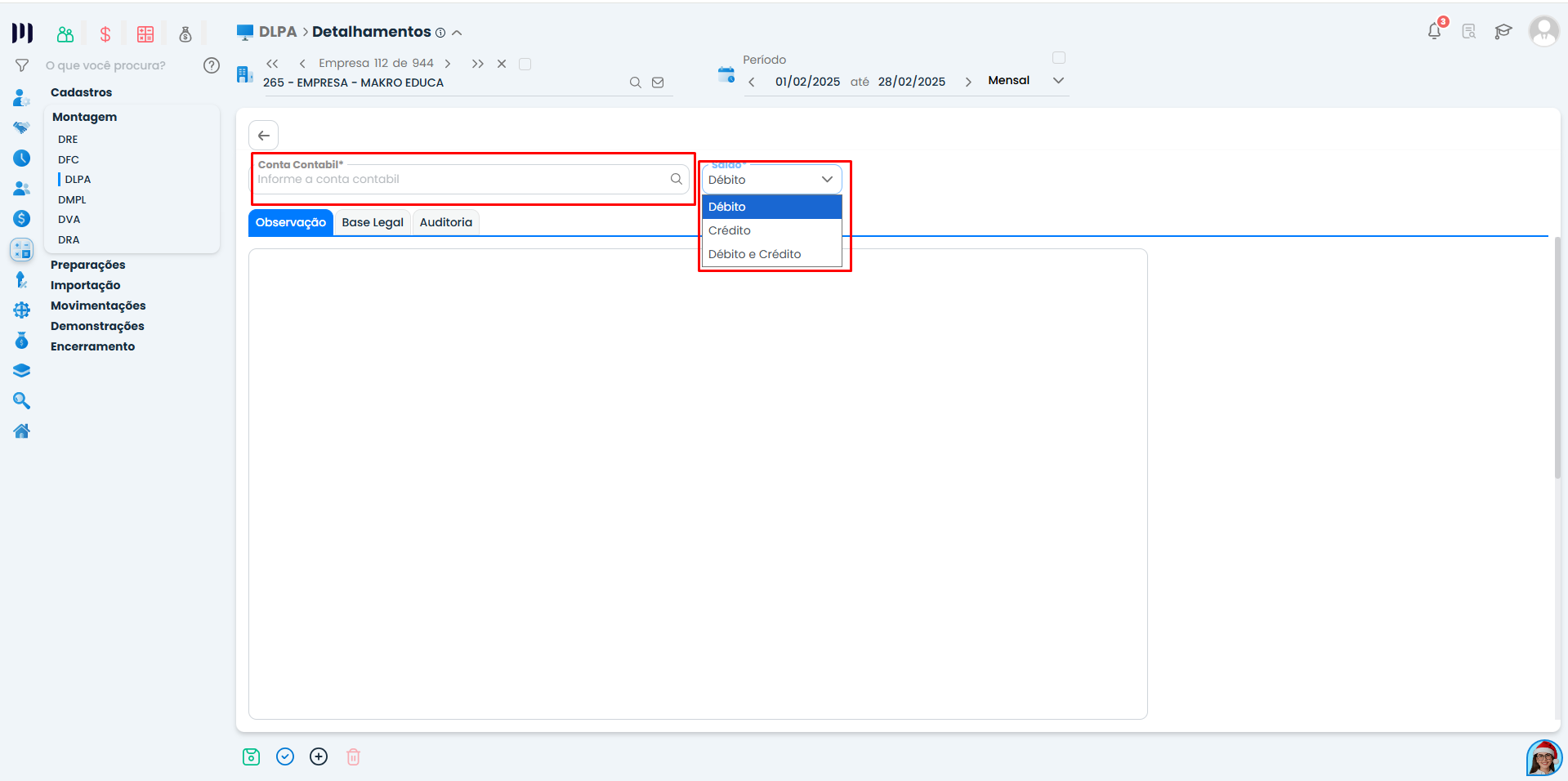1568x781 pixels.
Task: Click the plus circle add icon
Action: pyautogui.click(x=319, y=756)
